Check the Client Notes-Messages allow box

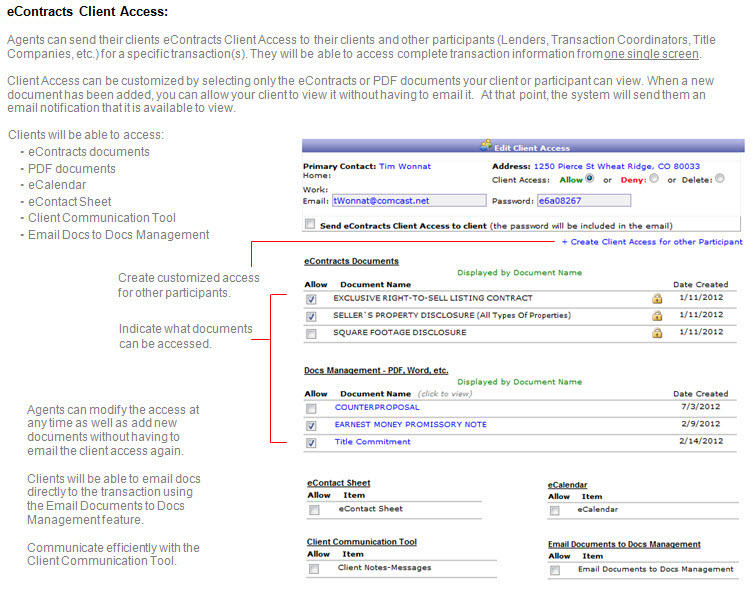pyautogui.click(x=314, y=568)
